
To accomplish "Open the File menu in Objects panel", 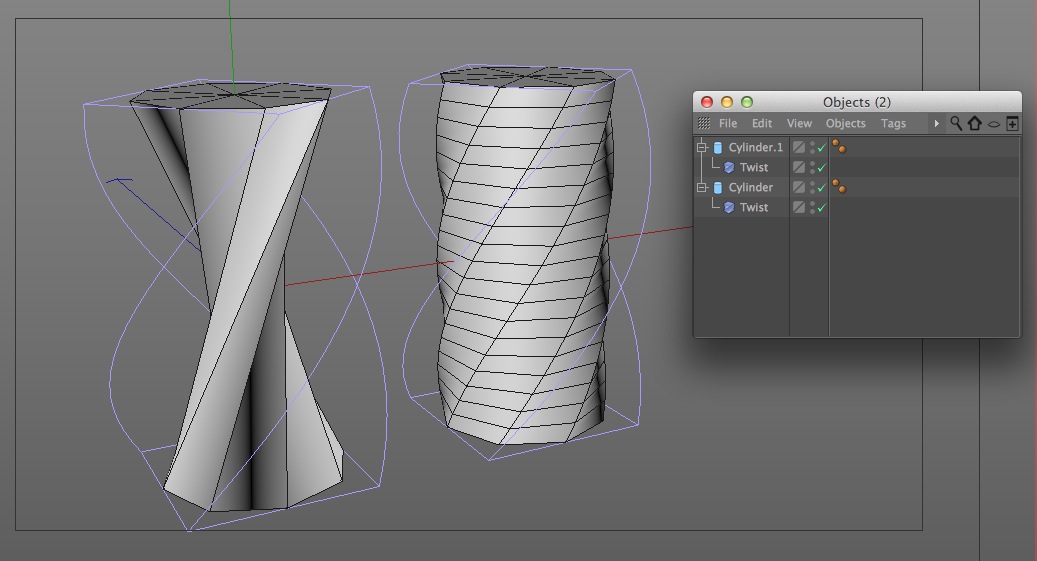I will click(727, 124).
